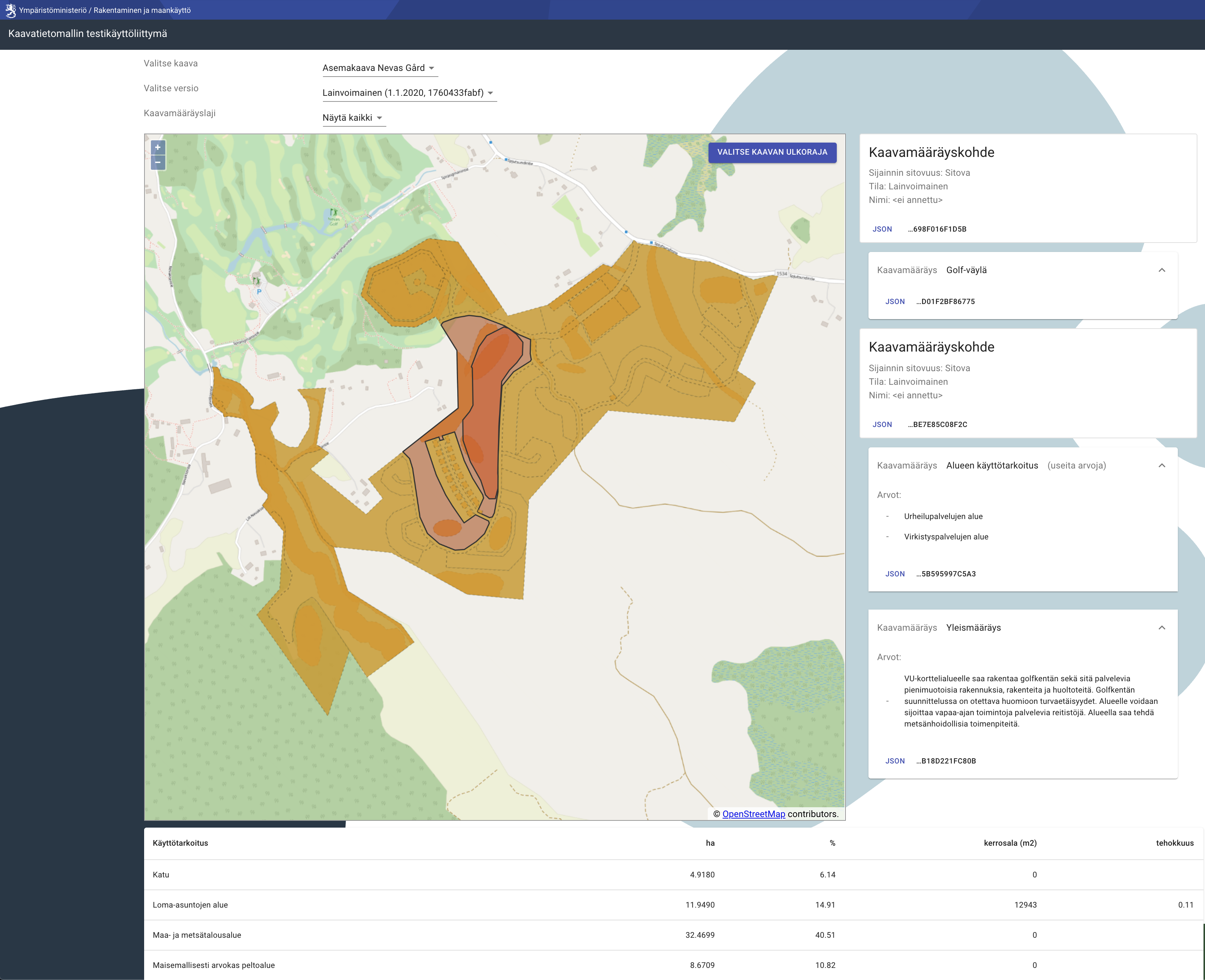Click the 0.11 tehokkuus value
Screen dimensions: 1205x980
(1186, 905)
